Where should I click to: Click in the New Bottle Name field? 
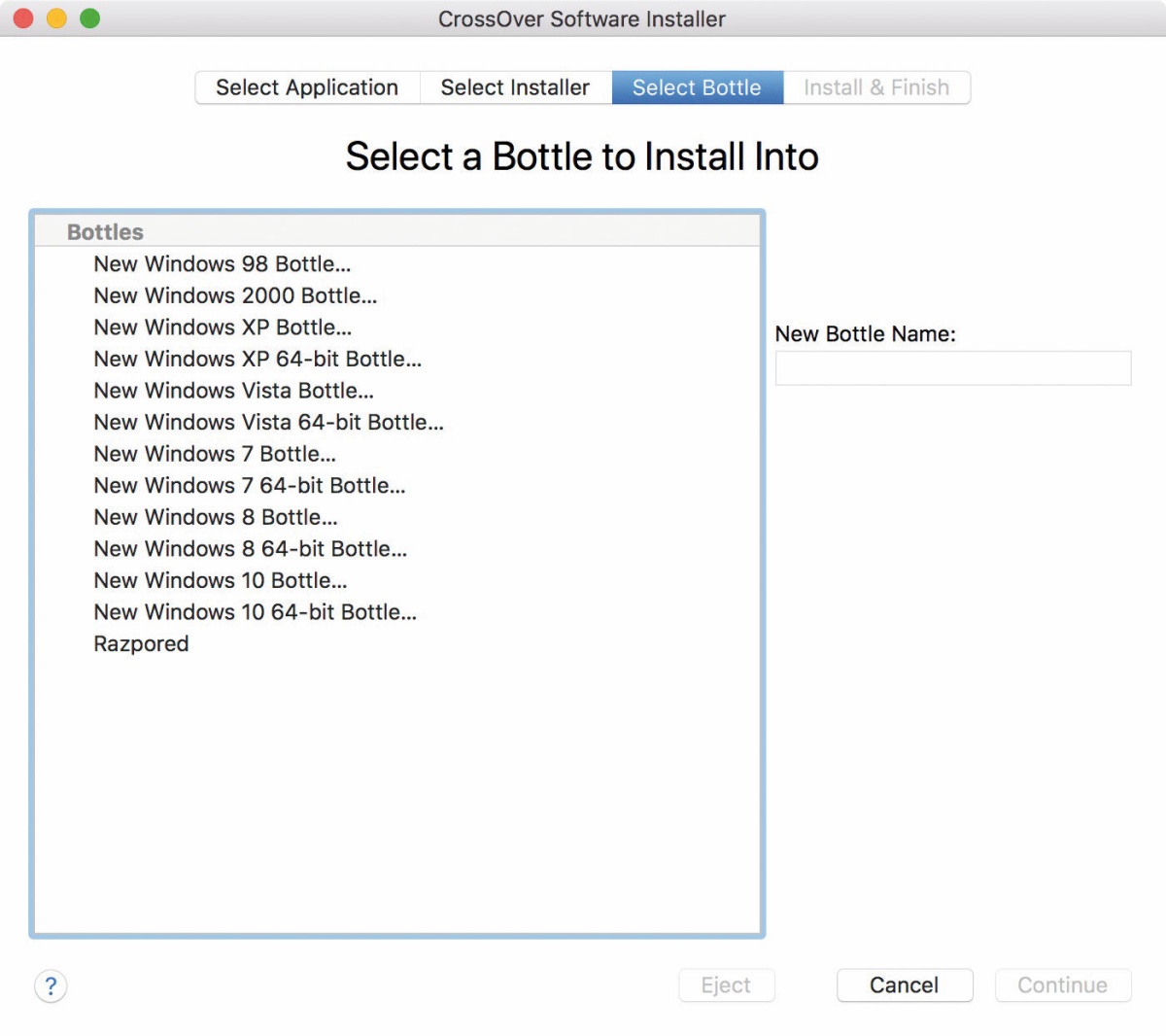[x=953, y=368]
